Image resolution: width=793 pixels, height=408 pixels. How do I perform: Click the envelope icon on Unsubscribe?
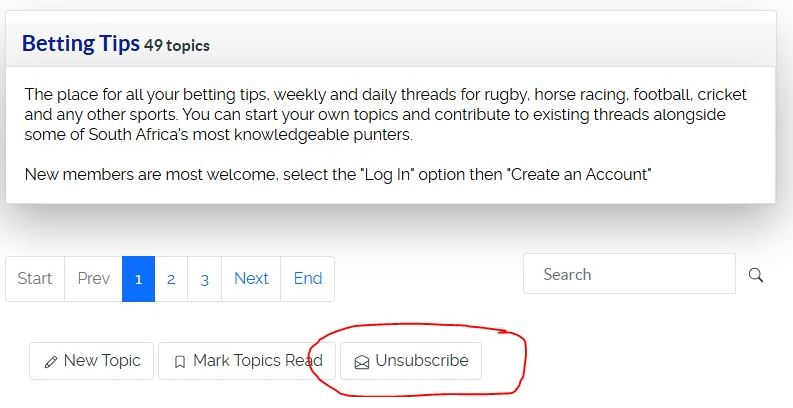pos(362,362)
